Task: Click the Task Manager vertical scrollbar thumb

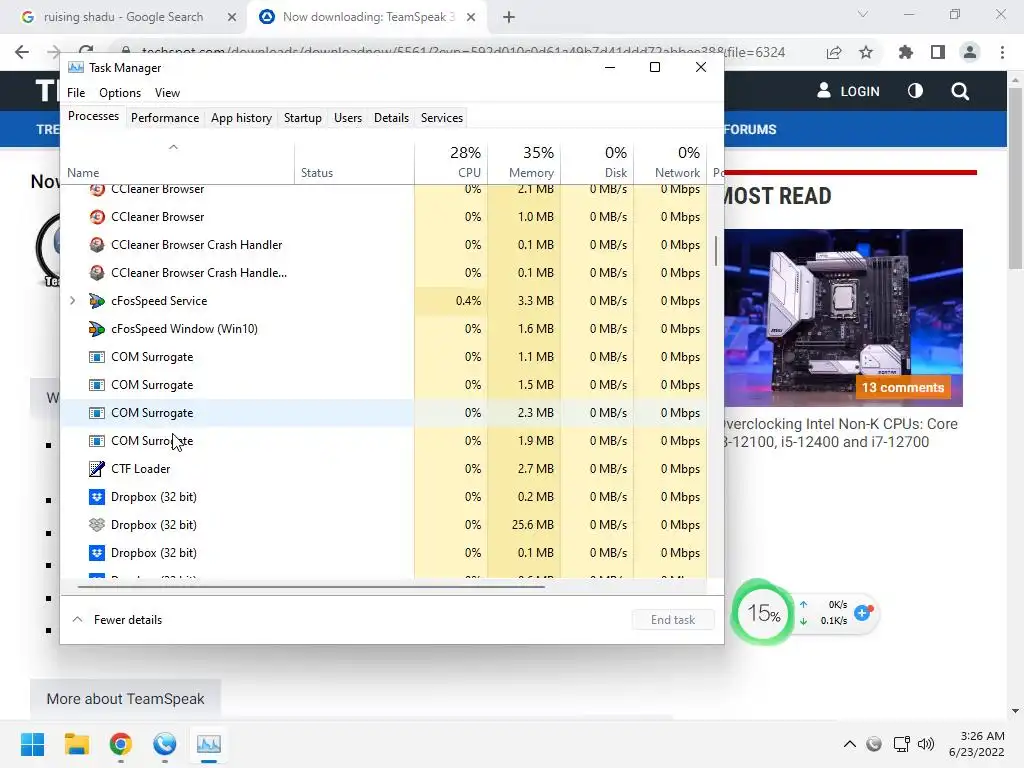Action: [716, 251]
